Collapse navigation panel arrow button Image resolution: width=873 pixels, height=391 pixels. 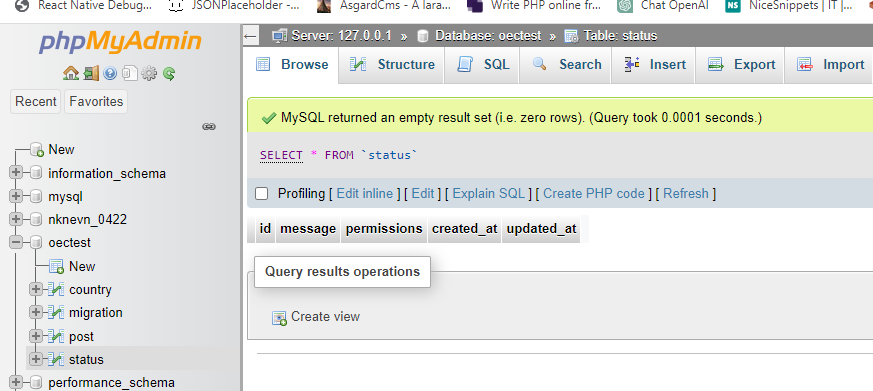251,36
